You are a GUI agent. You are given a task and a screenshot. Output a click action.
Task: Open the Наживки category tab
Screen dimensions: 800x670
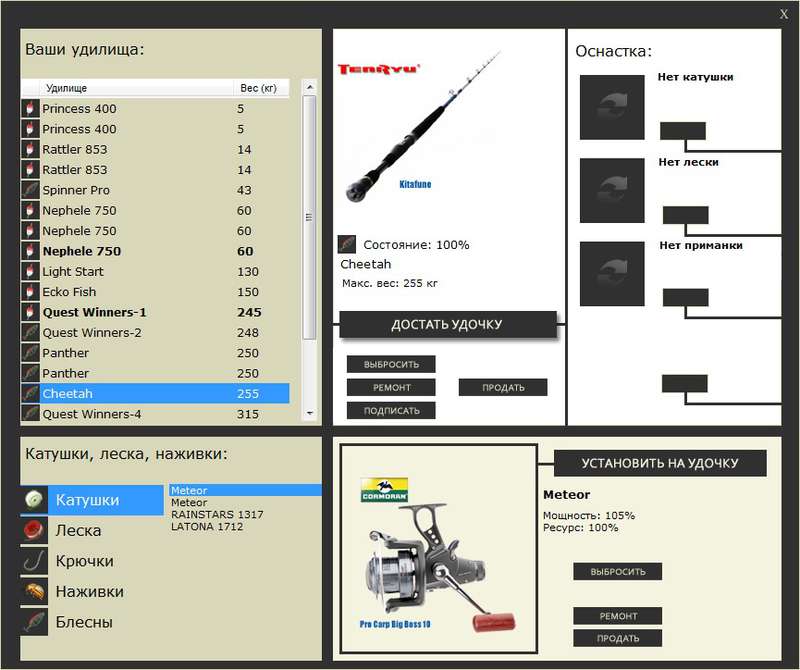pos(92,592)
